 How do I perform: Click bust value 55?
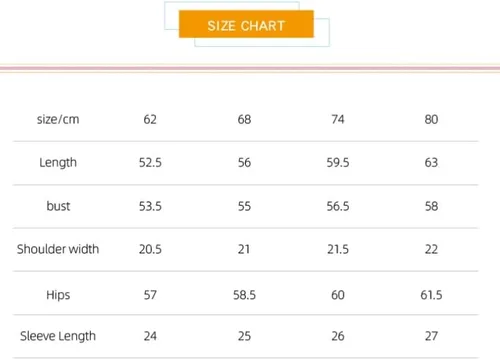point(244,206)
